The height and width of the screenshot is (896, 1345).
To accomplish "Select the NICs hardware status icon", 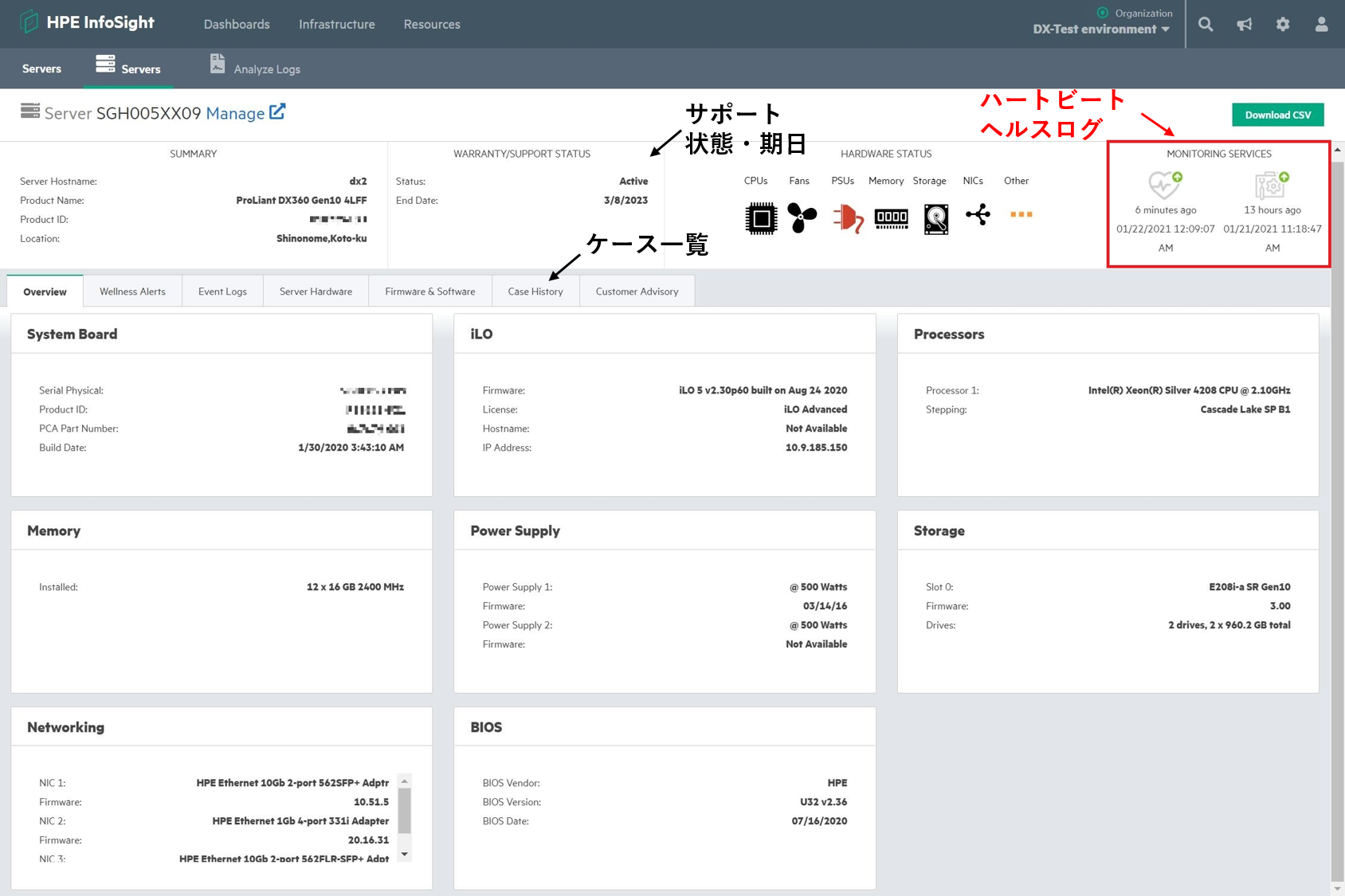I will 978,214.
